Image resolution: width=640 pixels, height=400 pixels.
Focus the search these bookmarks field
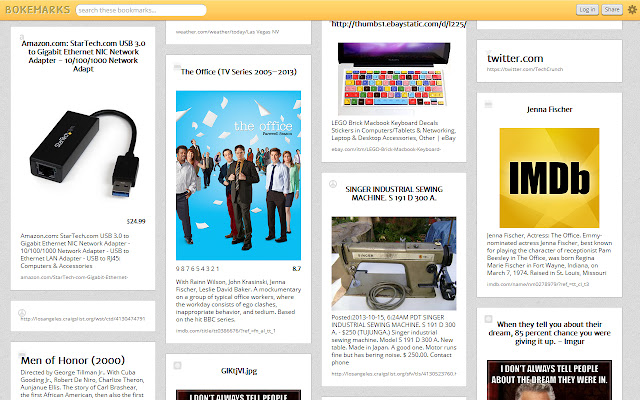pos(141,10)
